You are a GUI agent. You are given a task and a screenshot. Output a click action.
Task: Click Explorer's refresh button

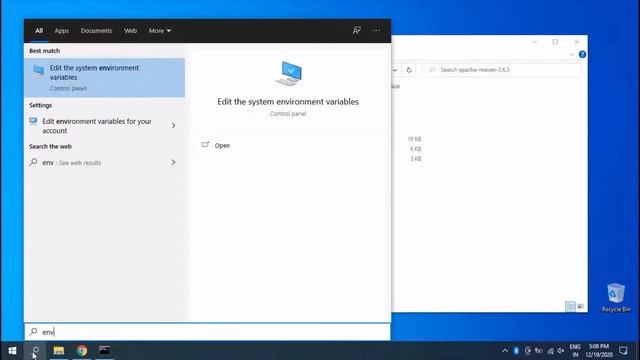409,70
